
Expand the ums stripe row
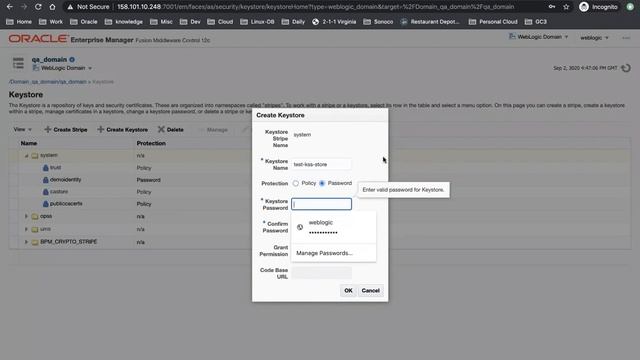(27, 229)
